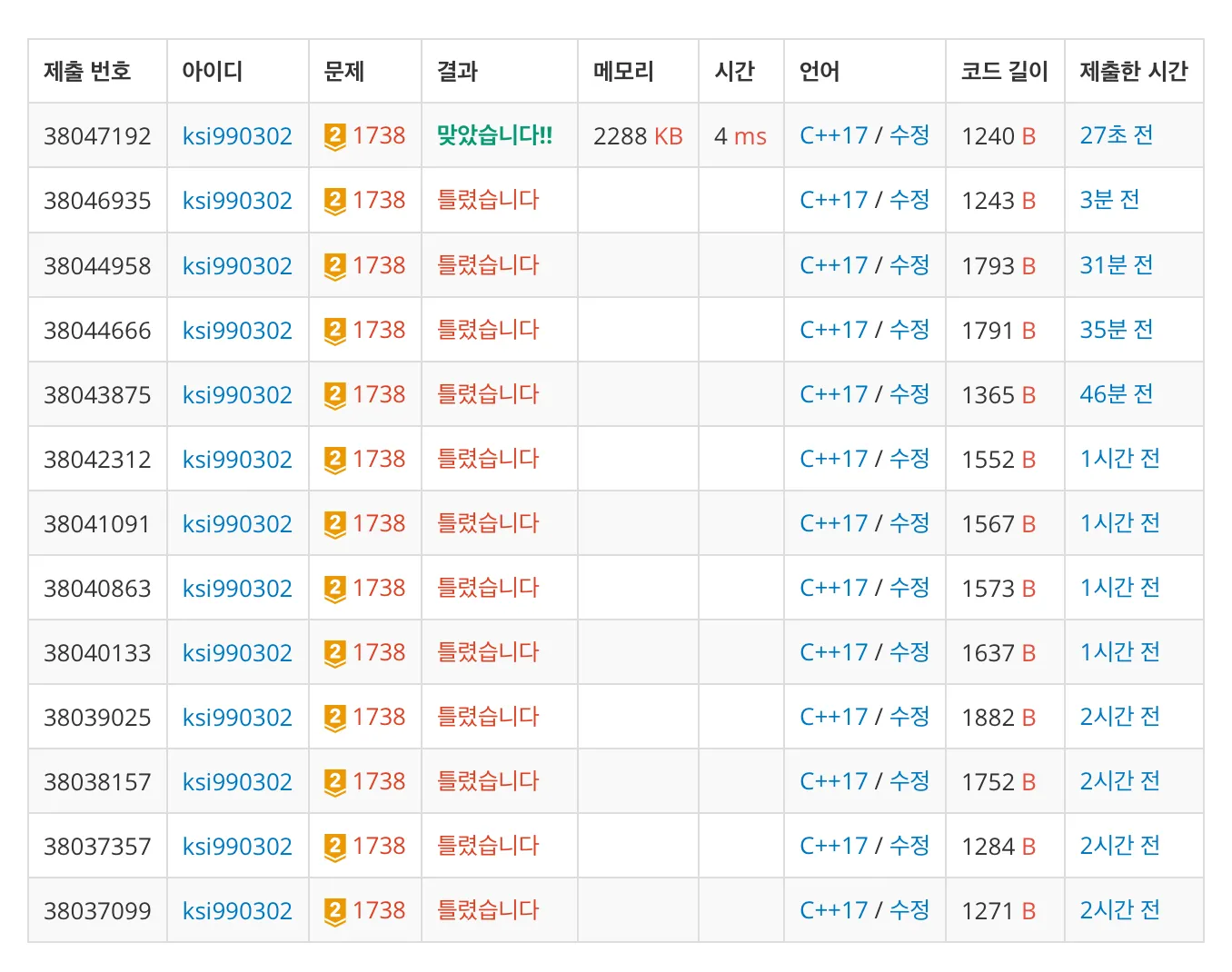This screenshot has height=972, width=1232.
Task: Click the '46분 전' submission time
Action: (x=1116, y=395)
